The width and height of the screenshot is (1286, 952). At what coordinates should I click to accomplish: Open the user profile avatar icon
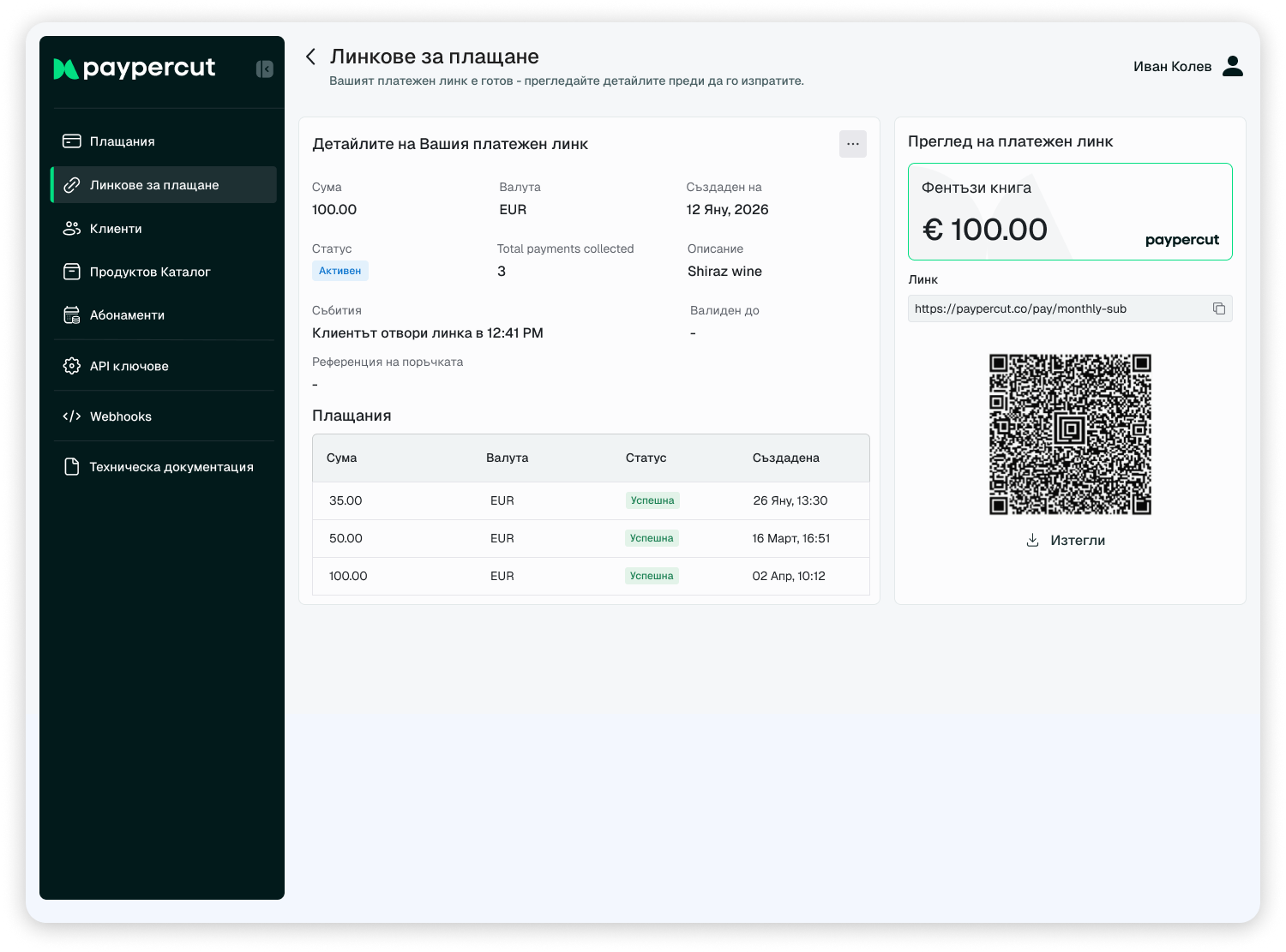coord(1233,66)
